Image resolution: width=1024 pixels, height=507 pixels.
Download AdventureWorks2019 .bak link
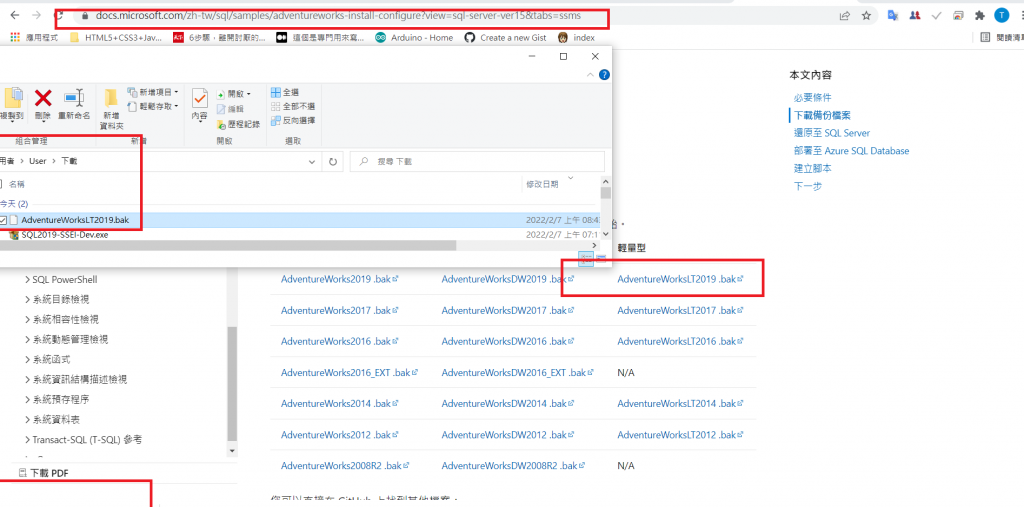tap(340, 279)
